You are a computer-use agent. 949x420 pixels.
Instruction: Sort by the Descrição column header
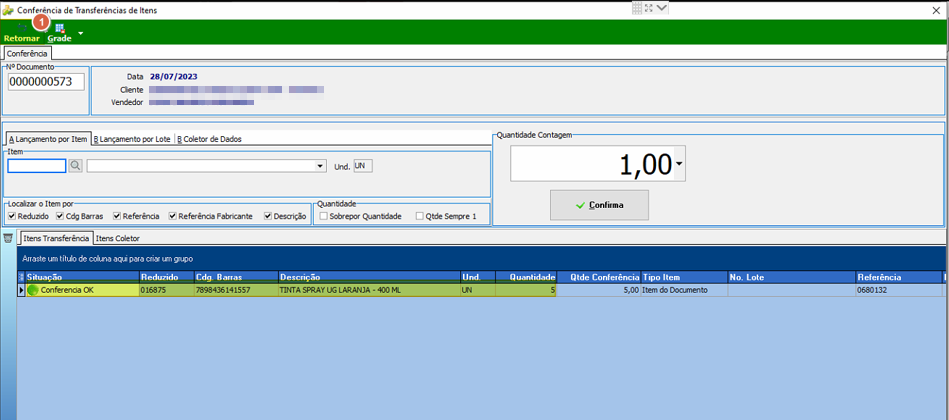click(x=369, y=277)
